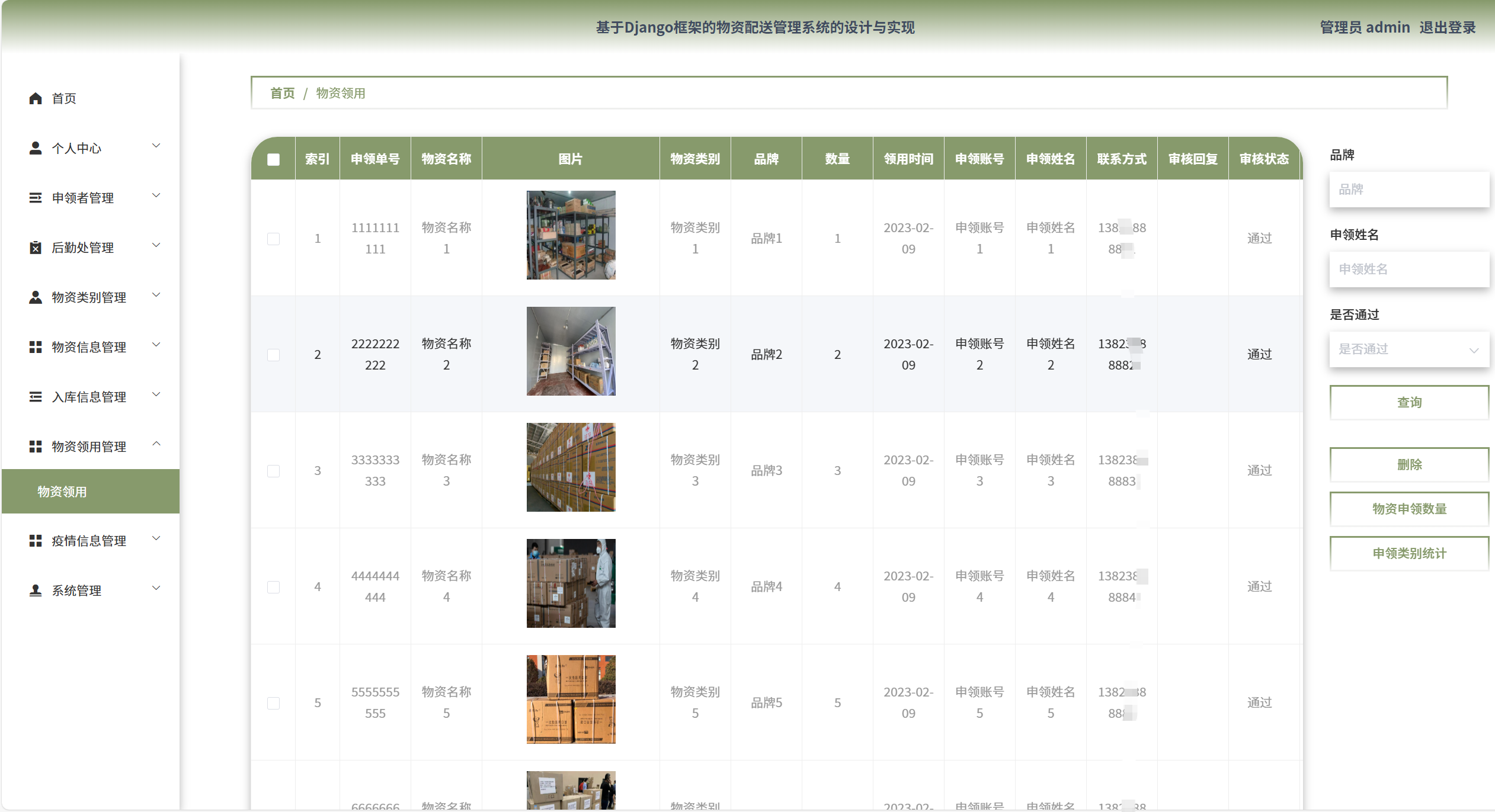The width and height of the screenshot is (1495, 812).
Task: Click the grid icon beside 物资信息管理
Action: click(x=36, y=347)
